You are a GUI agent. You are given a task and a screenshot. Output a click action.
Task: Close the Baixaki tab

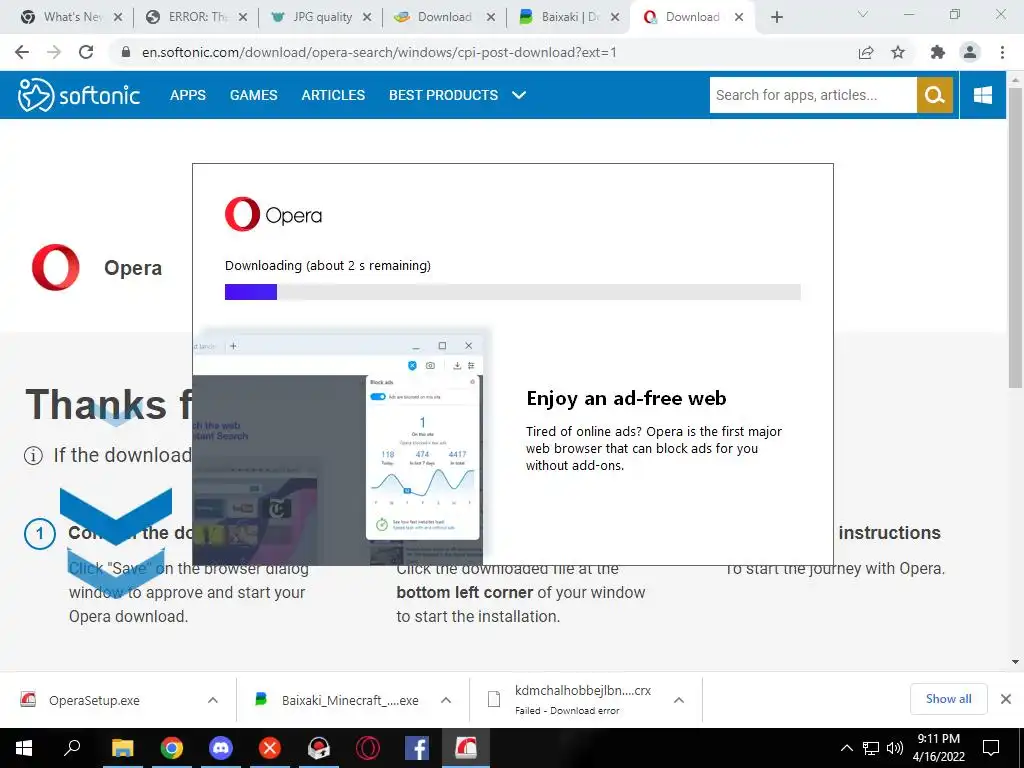pos(615,18)
